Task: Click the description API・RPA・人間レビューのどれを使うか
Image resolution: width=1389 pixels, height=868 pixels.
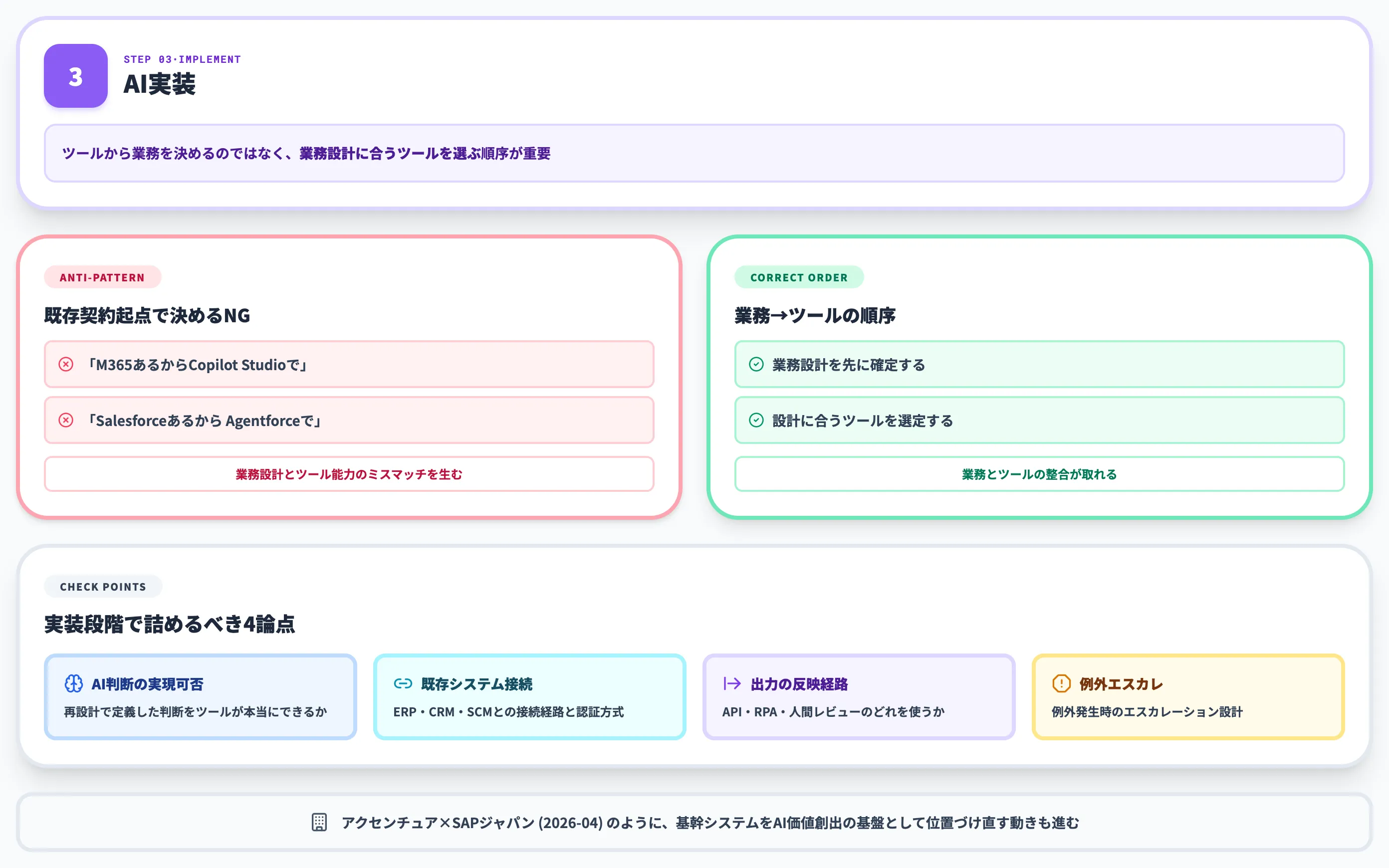Action: pyautogui.click(x=833, y=712)
